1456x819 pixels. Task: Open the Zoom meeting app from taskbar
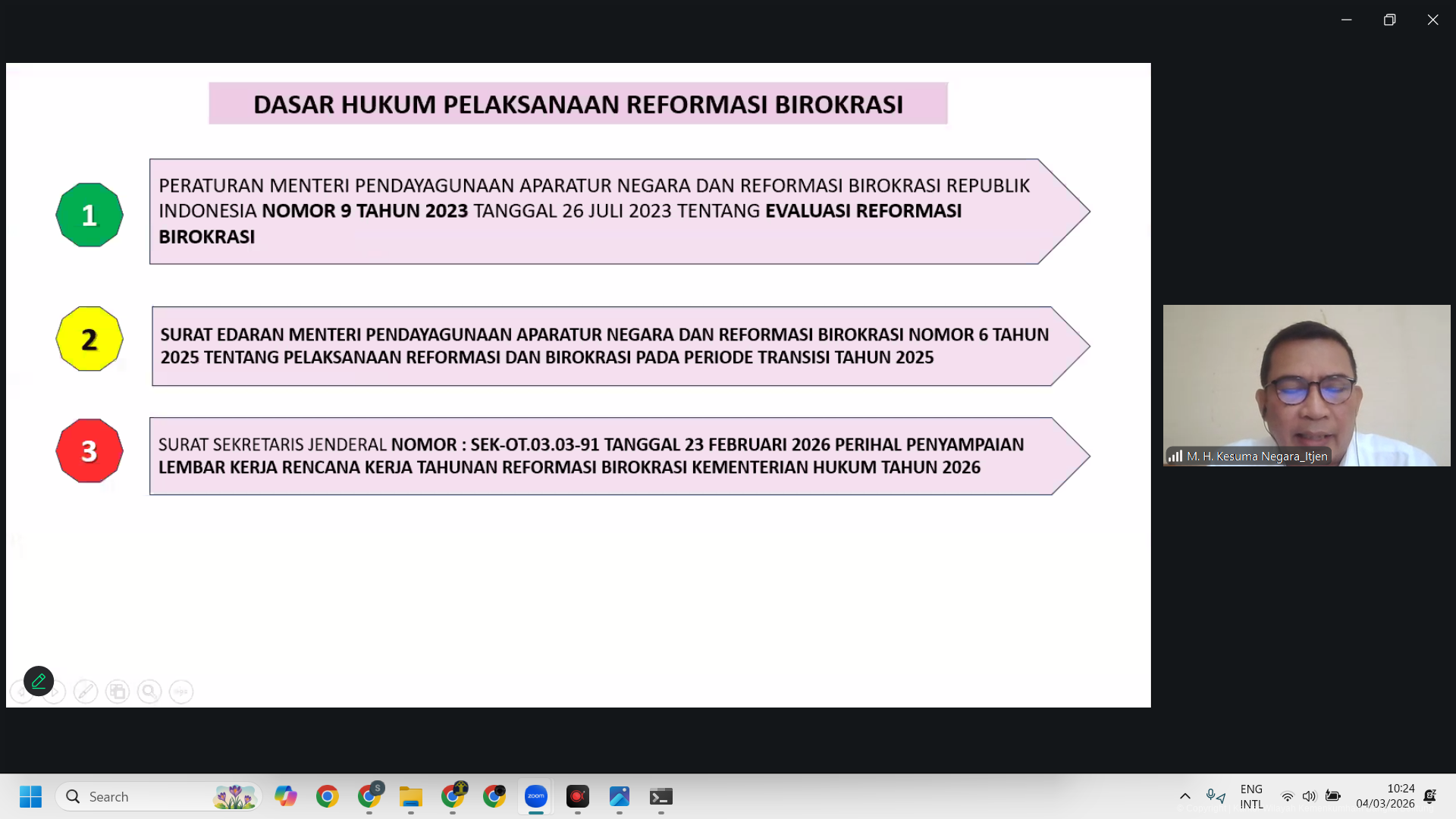tap(535, 797)
